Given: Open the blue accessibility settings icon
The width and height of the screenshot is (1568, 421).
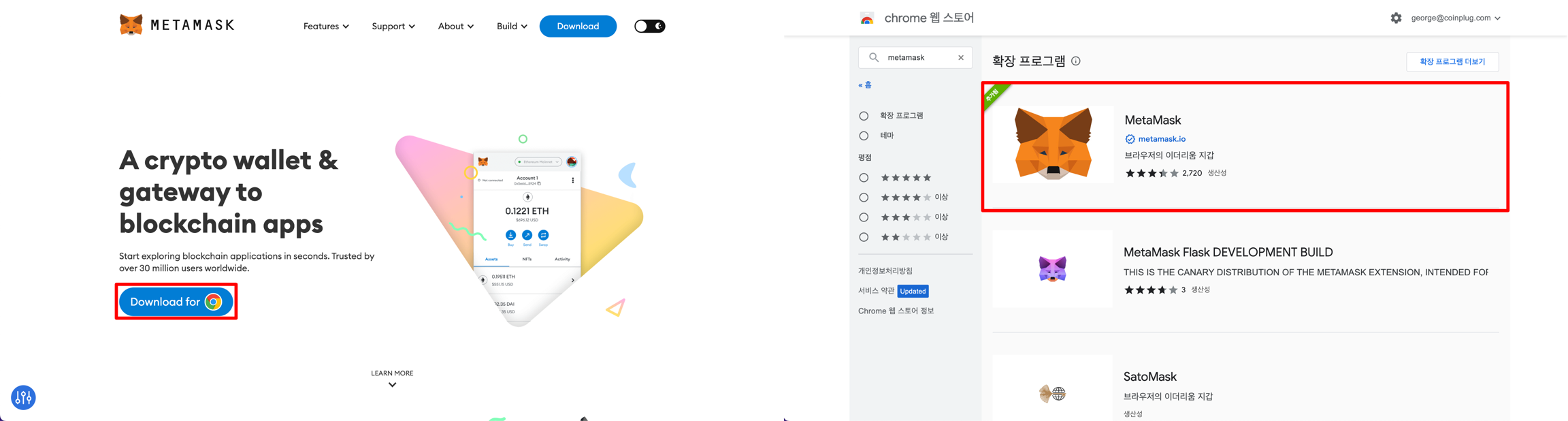Looking at the screenshot, I should [24, 397].
